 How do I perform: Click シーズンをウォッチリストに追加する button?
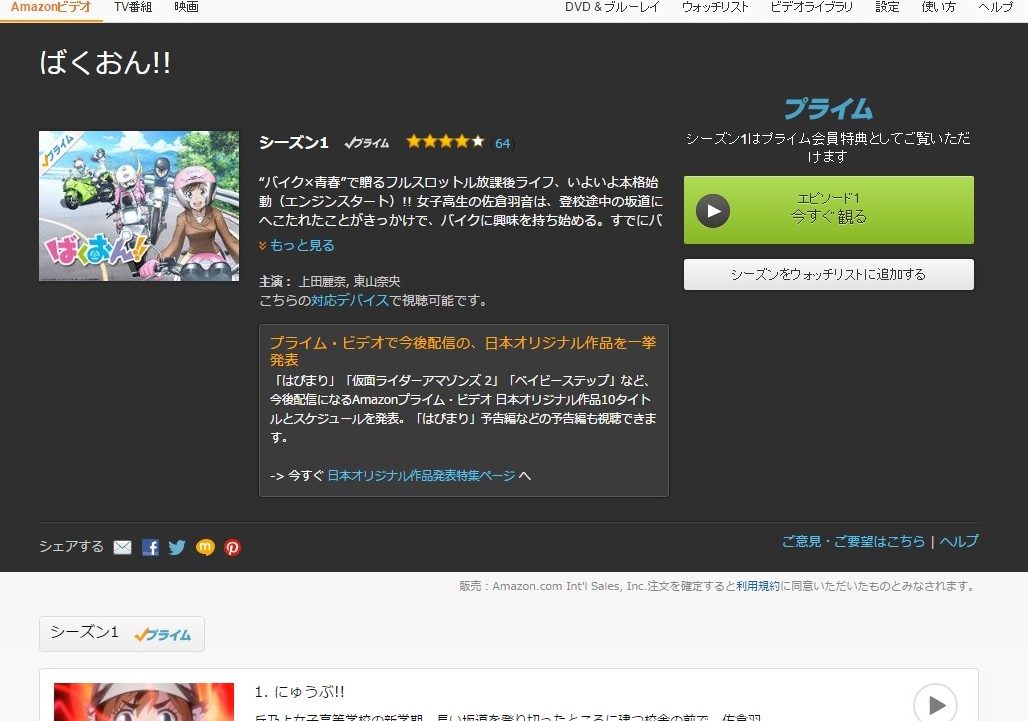829,275
